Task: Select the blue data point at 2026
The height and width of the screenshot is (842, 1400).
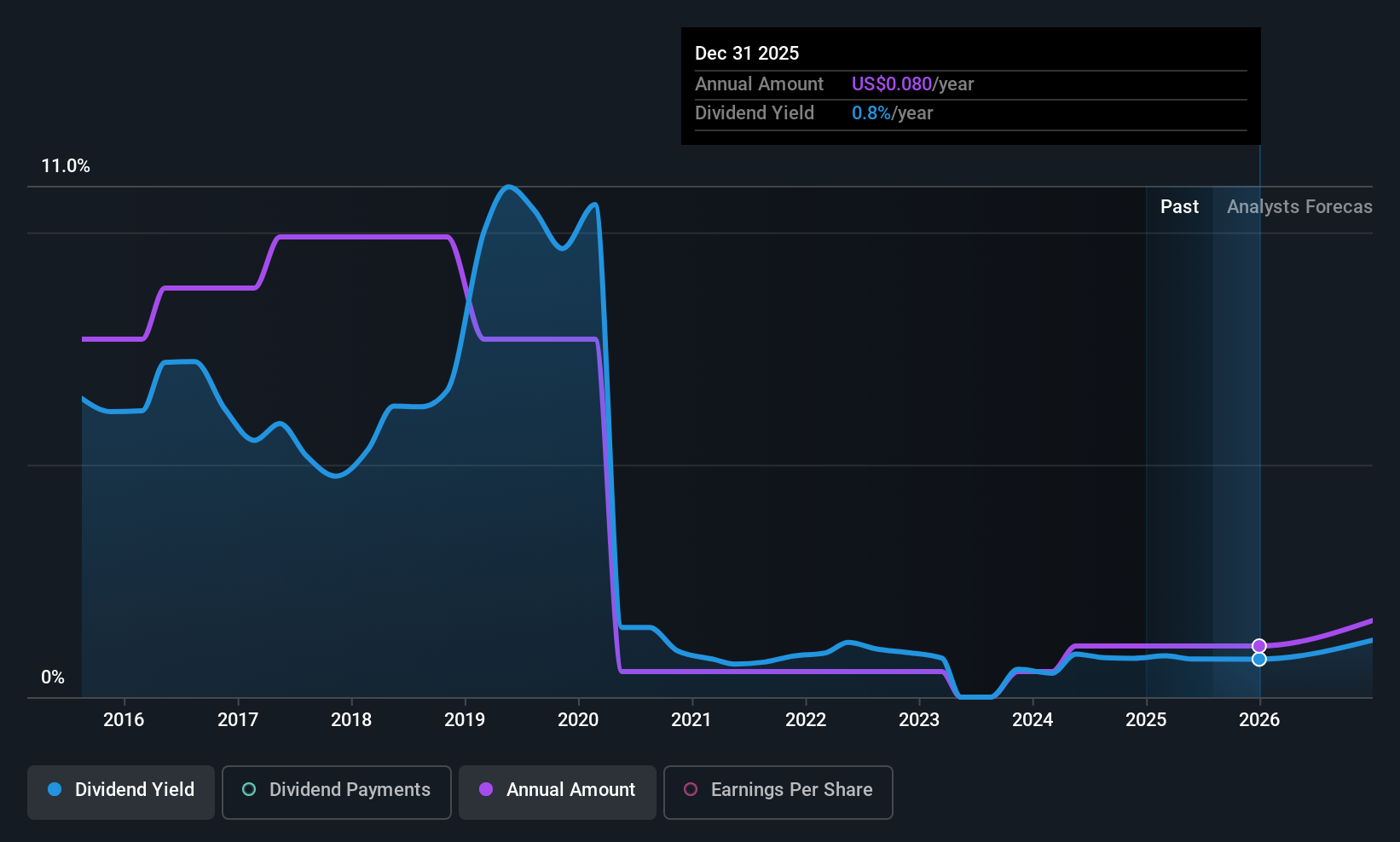Action: (1259, 659)
